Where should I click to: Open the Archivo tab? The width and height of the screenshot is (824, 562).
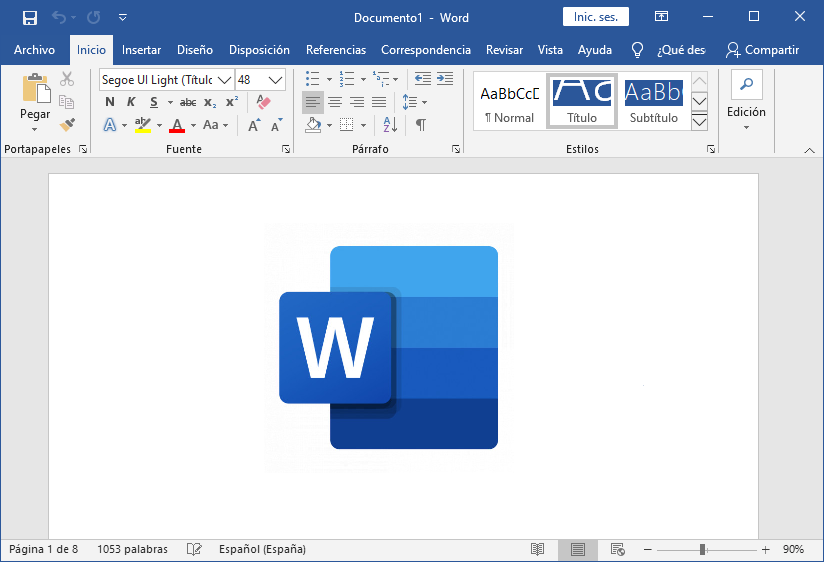click(x=34, y=50)
